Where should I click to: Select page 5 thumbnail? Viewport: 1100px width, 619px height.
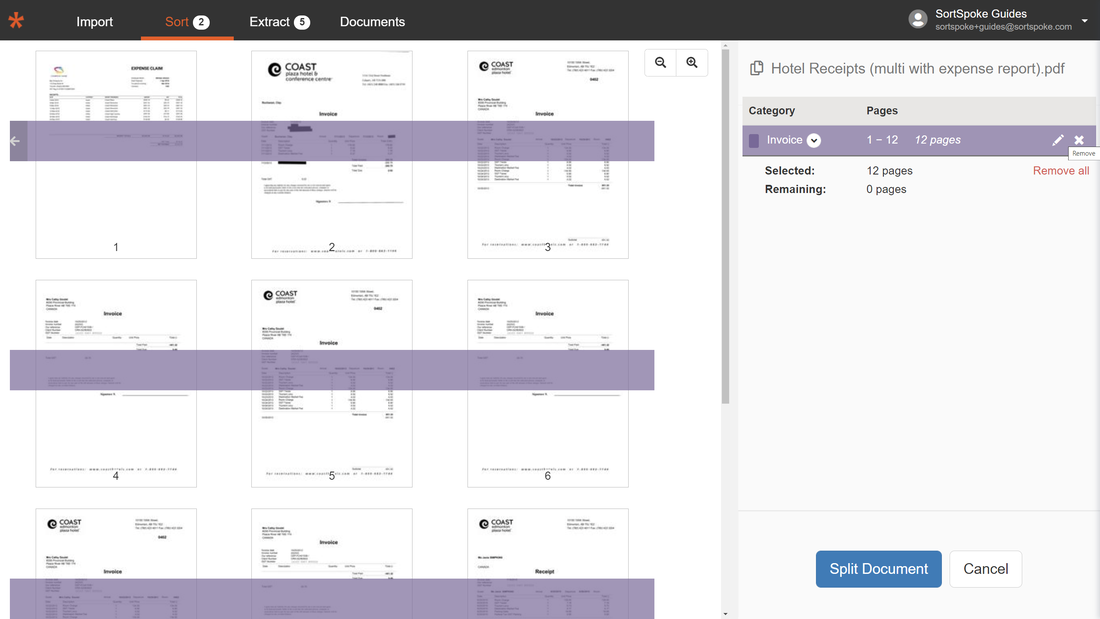332,383
